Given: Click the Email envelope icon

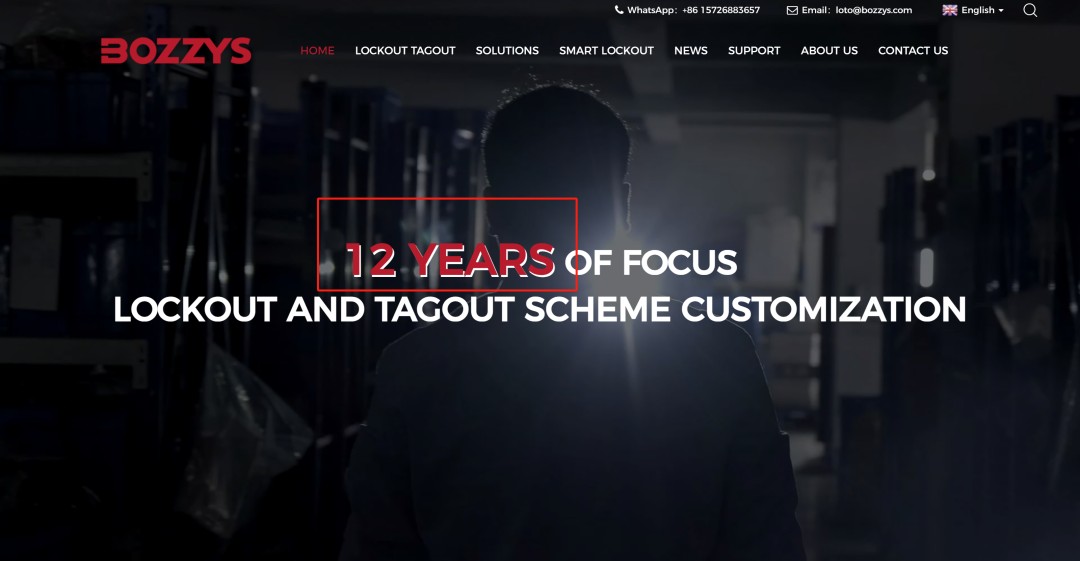Looking at the screenshot, I should (792, 10).
